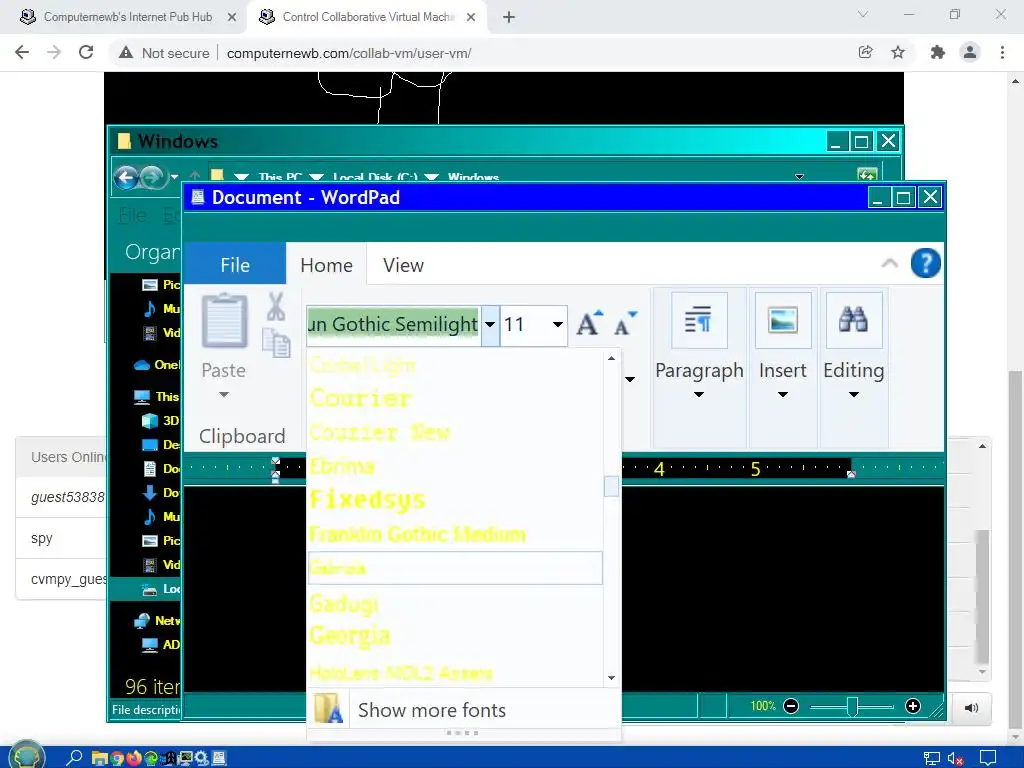This screenshot has width=1024, height=768.
Task: Expand the This PC breadcrumb arrow
Action: (317, 177)
